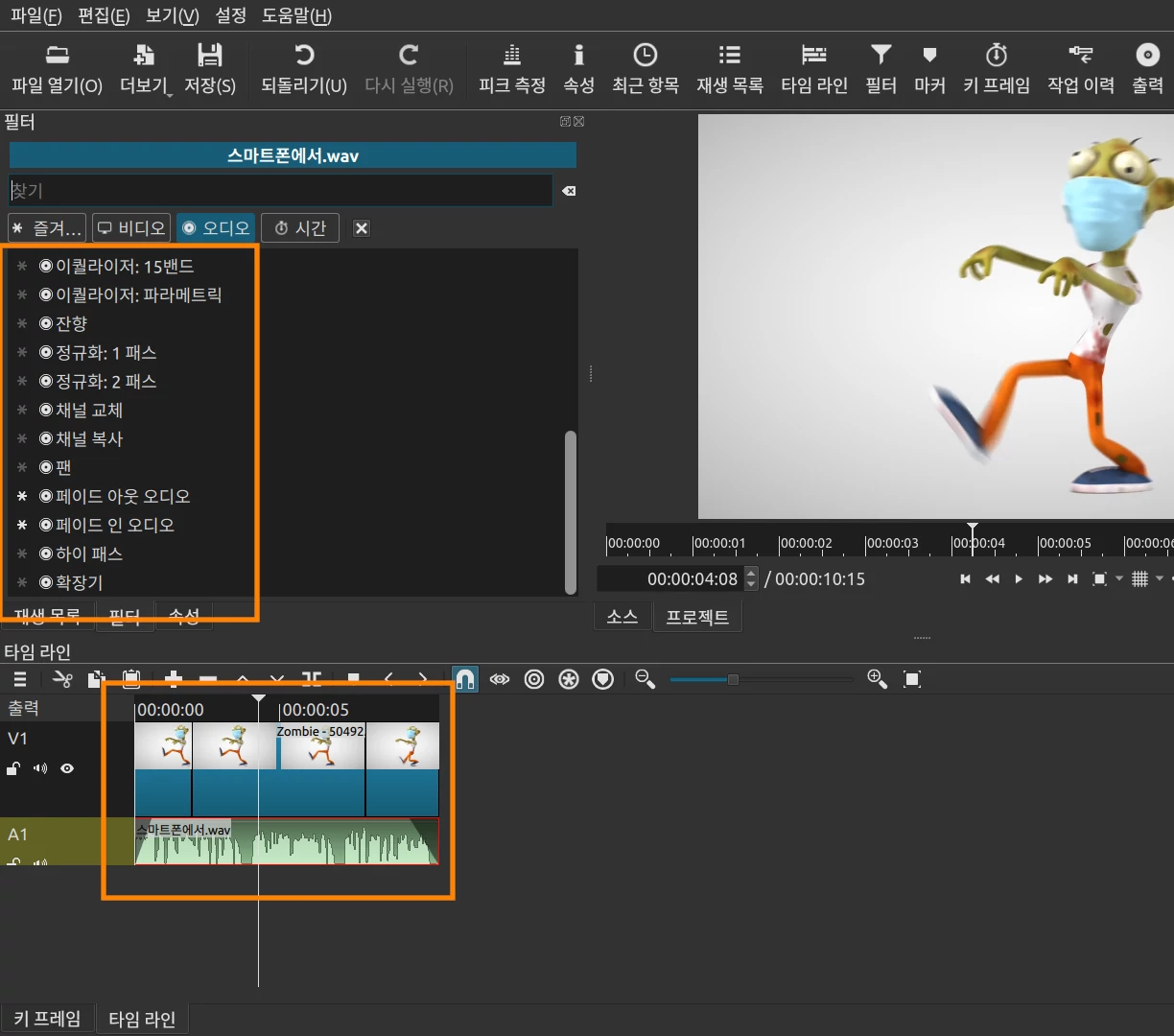
Task: Open the 보기 menu
Action: click(172, 15)
